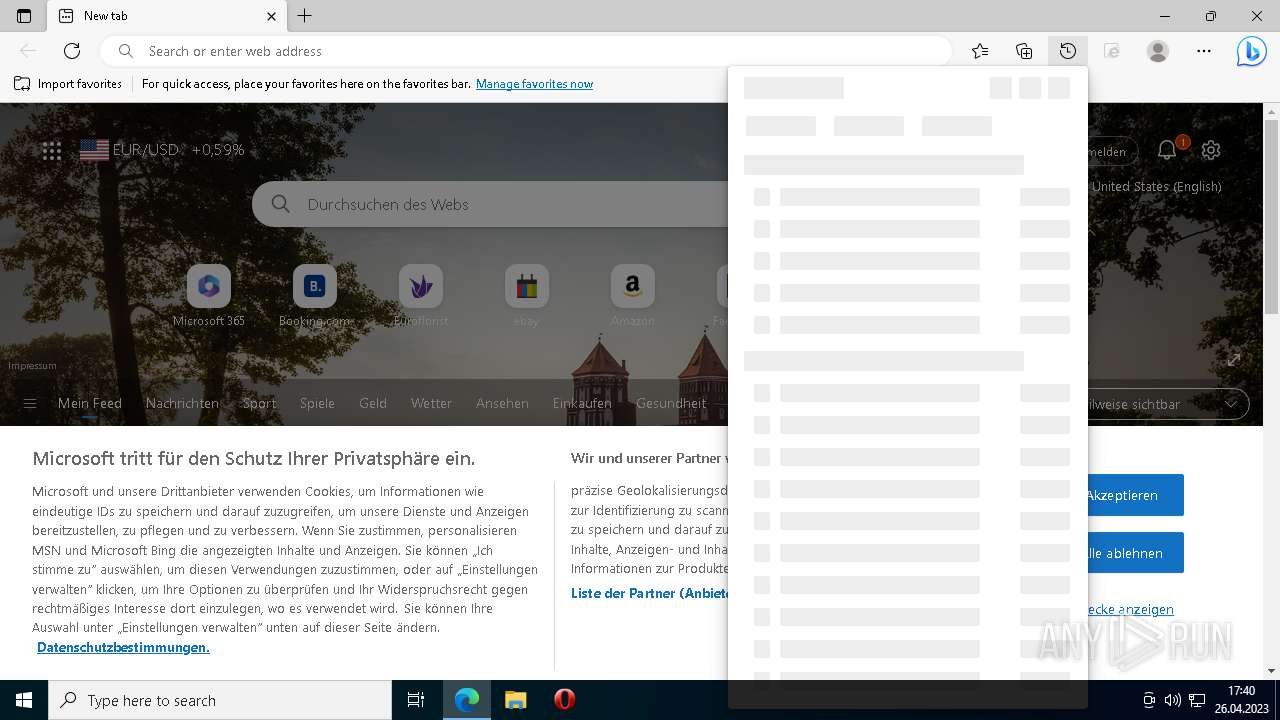Select the Wetter tab
Screen dimensions: 1280x720
(431, 404)
